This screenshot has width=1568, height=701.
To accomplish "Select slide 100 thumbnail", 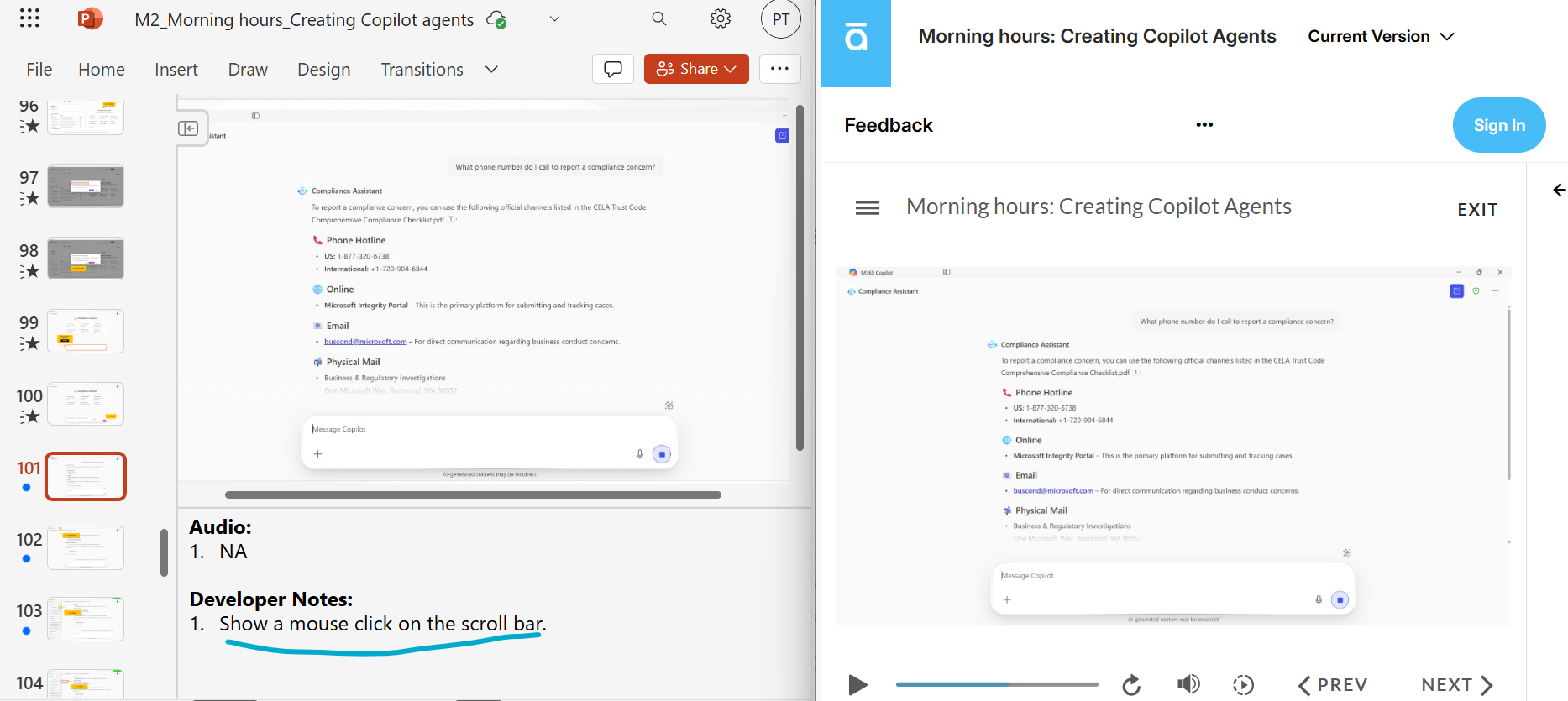I will (x=86, y=404).
